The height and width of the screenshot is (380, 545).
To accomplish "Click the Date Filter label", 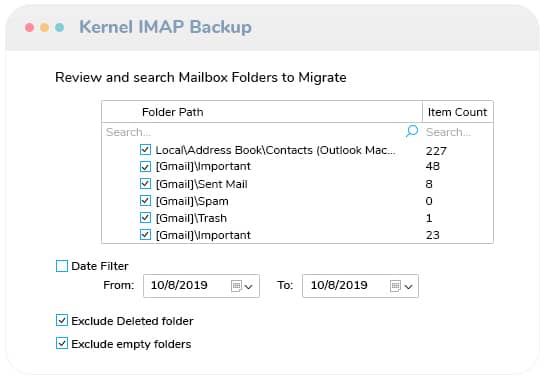I will click(100, 266).
